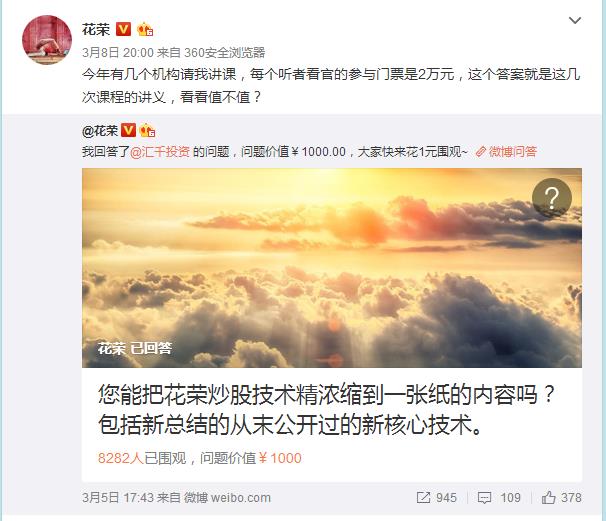Open the 花荣 username at top of post
This screenshot has height=521, width=606.
point(96,29)
